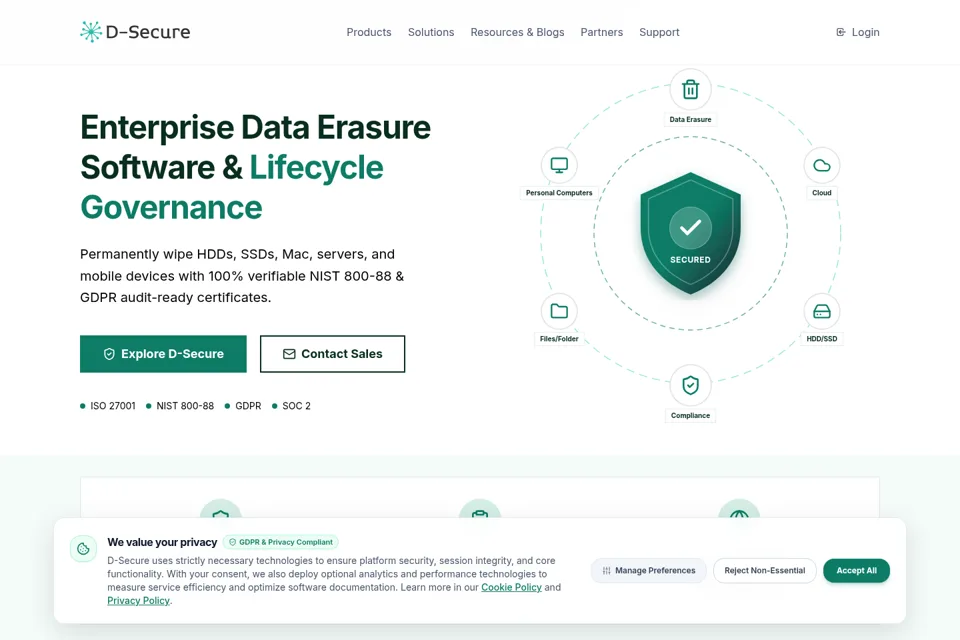Click the Cloud icon
Image resolution: width=960 pixels, height=640 pixels.
pos(822,165)
